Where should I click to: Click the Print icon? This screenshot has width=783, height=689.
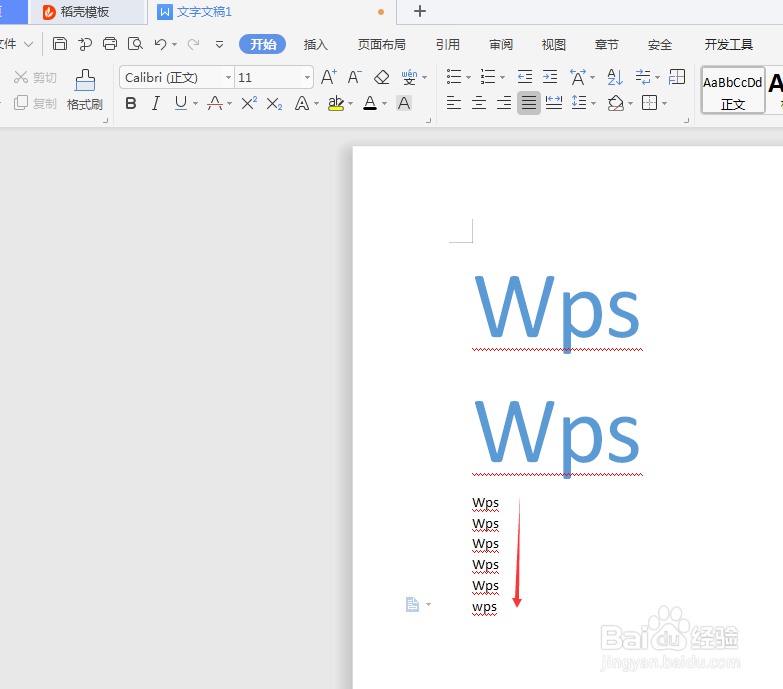(x=110, y=44)
